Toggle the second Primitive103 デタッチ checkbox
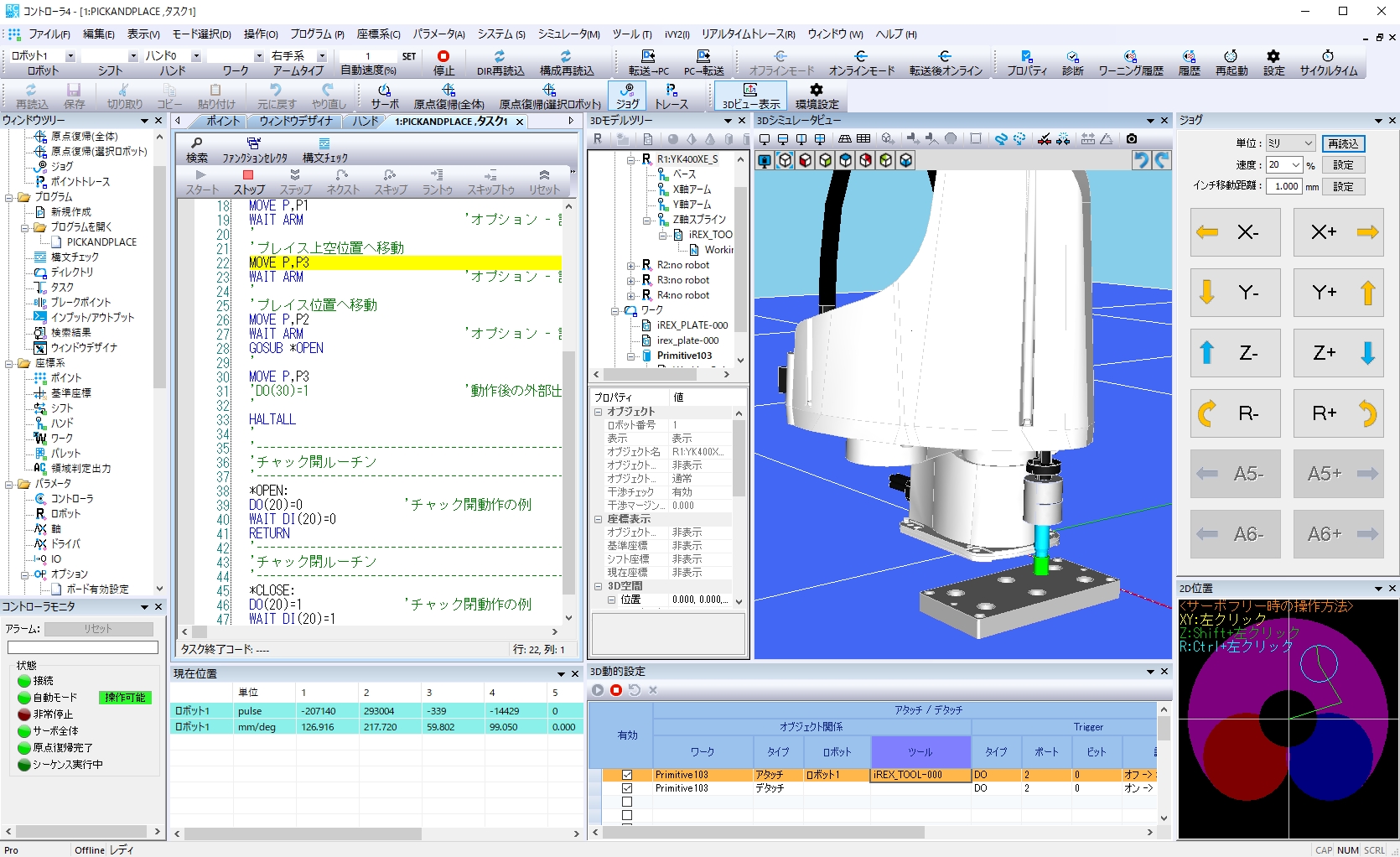The image size is (1400, 857). 627,788
